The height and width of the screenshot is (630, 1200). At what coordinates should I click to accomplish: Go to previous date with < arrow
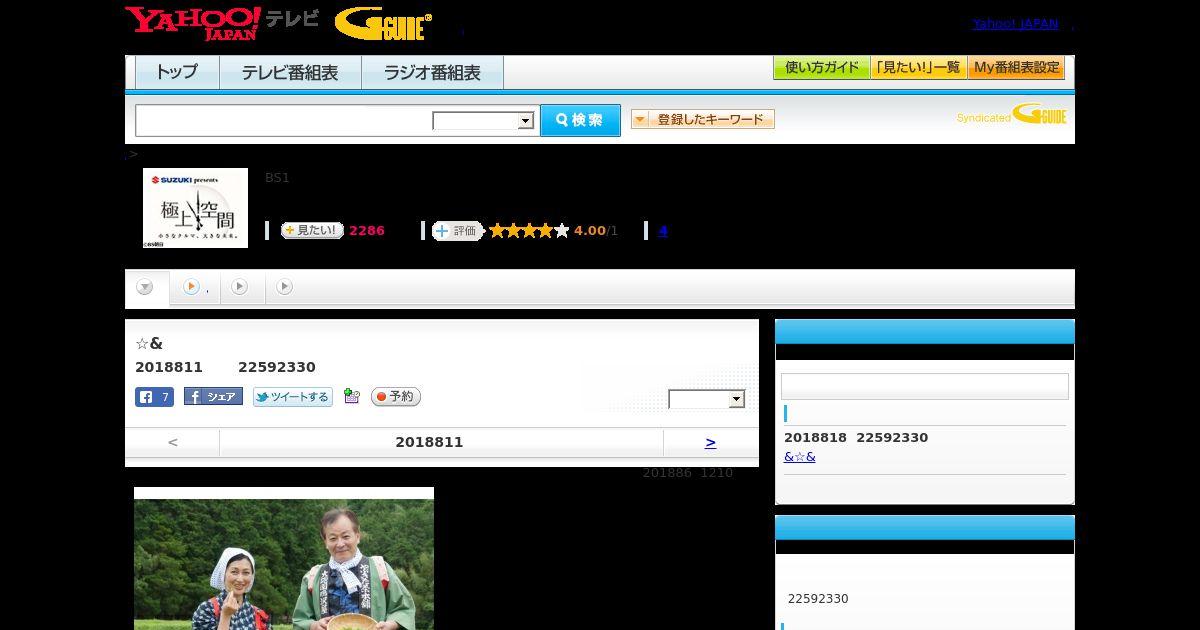coord(172,442)
